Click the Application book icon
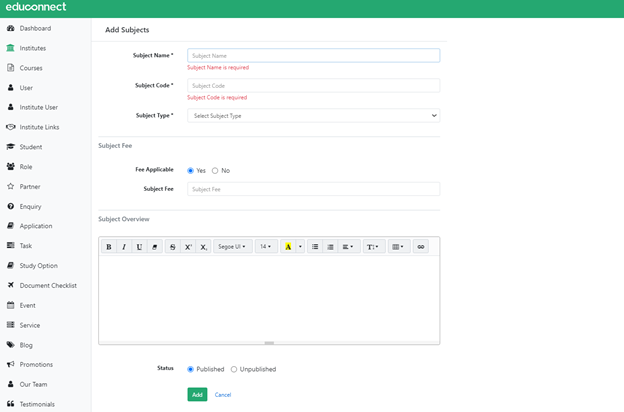Image resolution: width=624 pixels, height=412 pixels. (x=11, y=226)
